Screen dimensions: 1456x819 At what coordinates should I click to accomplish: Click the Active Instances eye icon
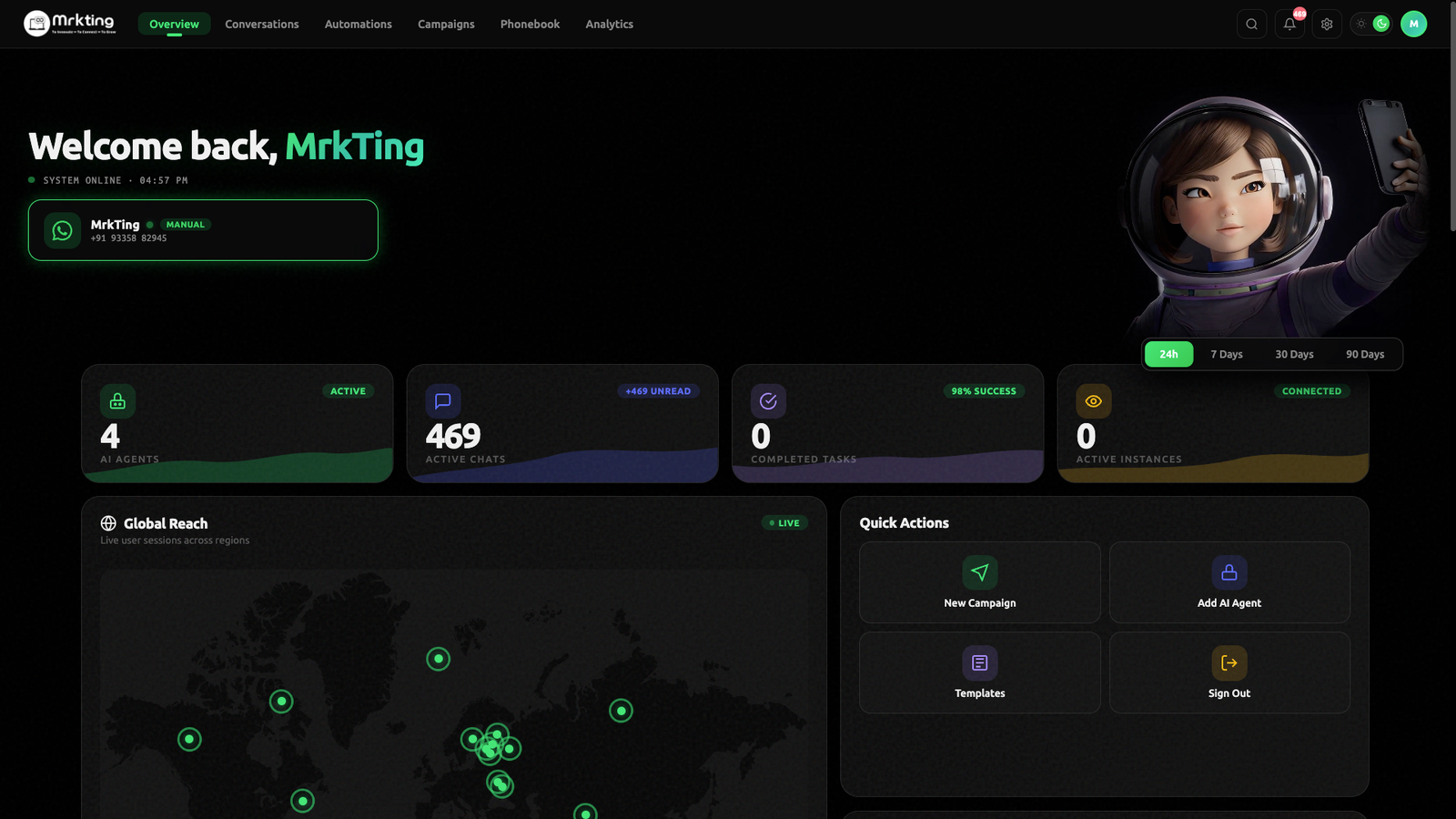(1093, 401)
